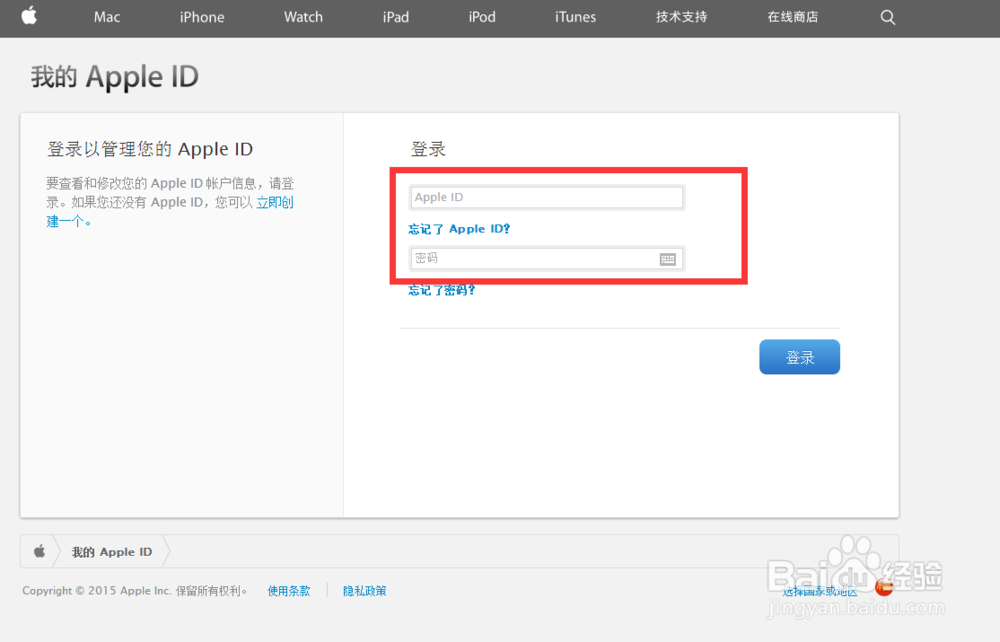Open the Watch menu item
Screen dimensions: 1000x642
(x=304, y=17)
